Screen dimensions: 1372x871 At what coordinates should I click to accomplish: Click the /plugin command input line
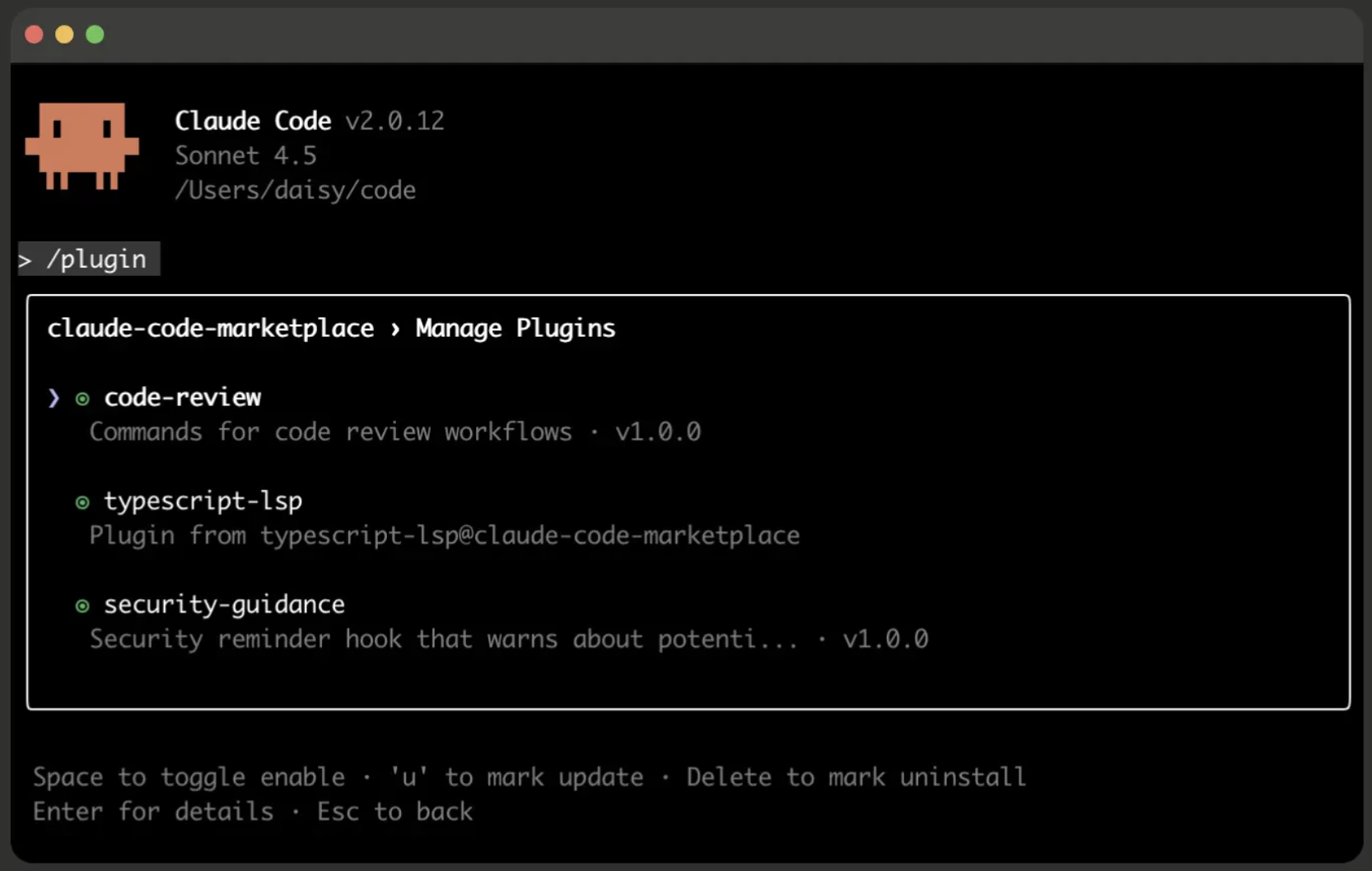[x=89, y=259]
